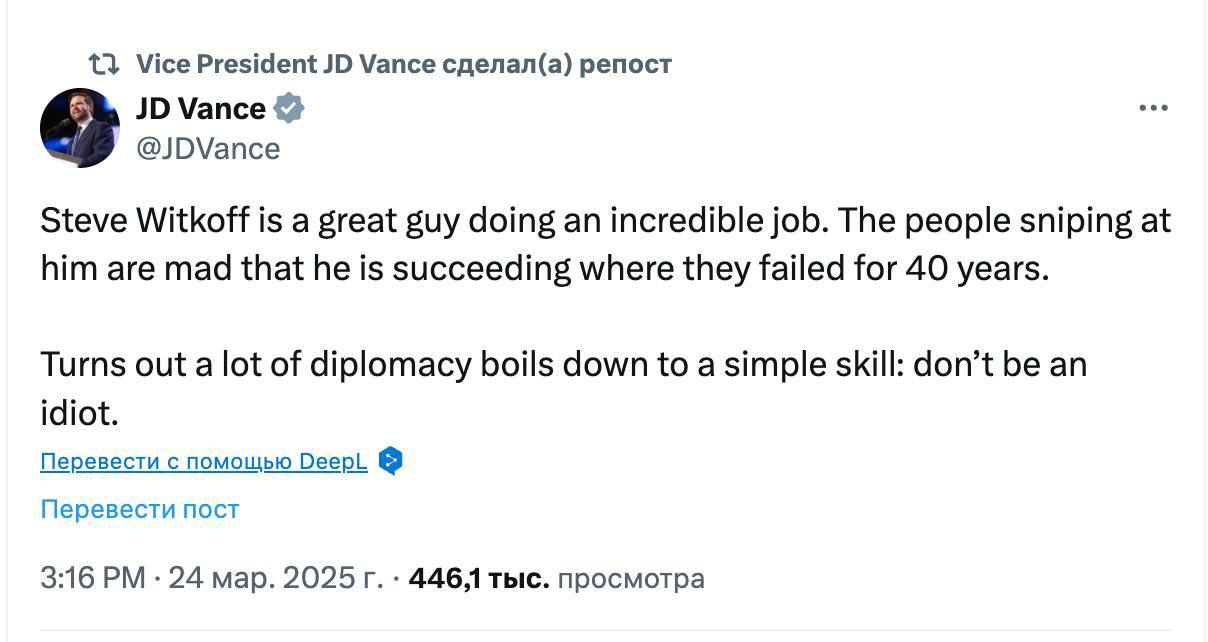Click "Перевести с помощью DeepL" link
Image resolution: width=1208 pixels, height=642 pixels.
coord(204,461)
